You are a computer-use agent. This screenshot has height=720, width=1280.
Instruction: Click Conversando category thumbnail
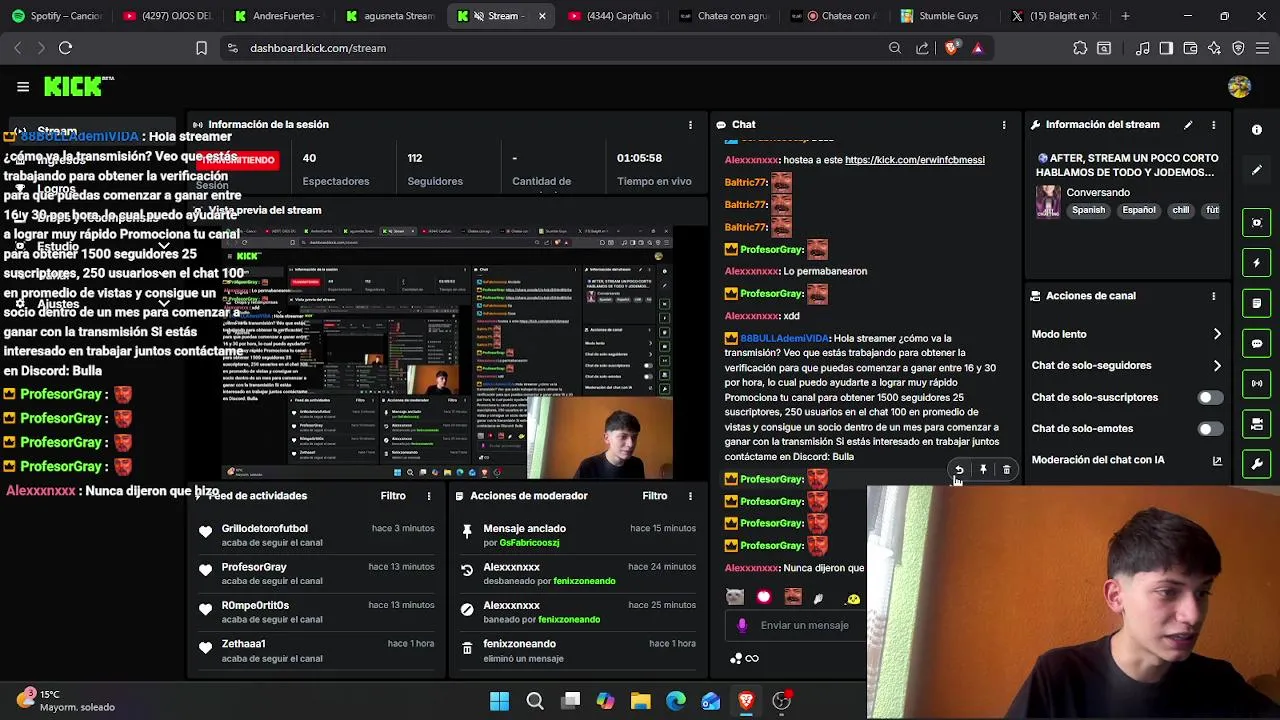click(x=1048, y=201)
